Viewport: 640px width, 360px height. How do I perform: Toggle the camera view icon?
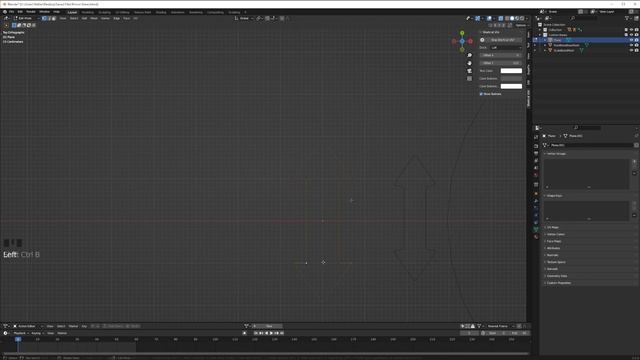pyautogui.click(x=469, y=71)
